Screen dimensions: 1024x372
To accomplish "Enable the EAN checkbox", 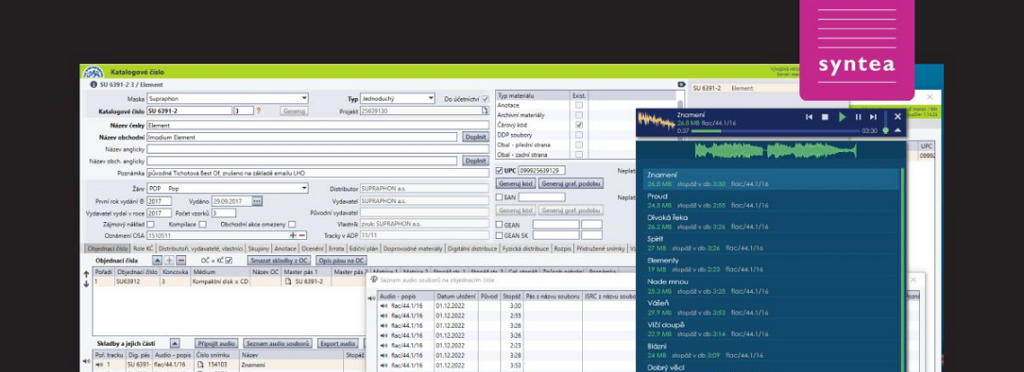I will [500, 197].
